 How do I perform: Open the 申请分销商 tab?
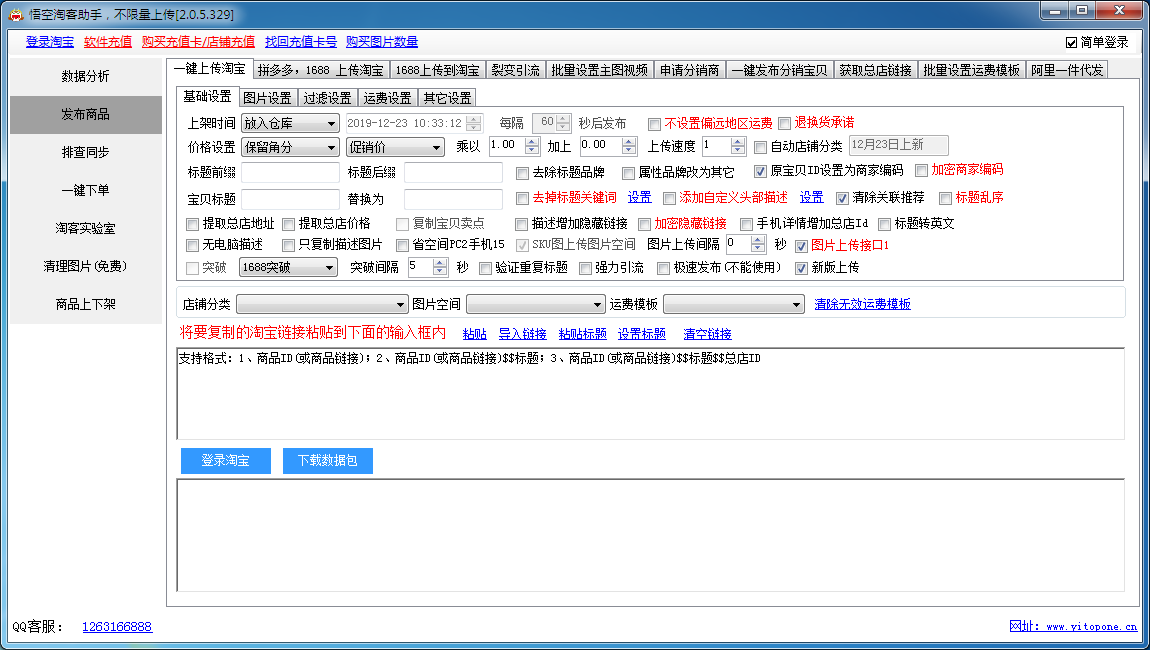coord(689,70)
